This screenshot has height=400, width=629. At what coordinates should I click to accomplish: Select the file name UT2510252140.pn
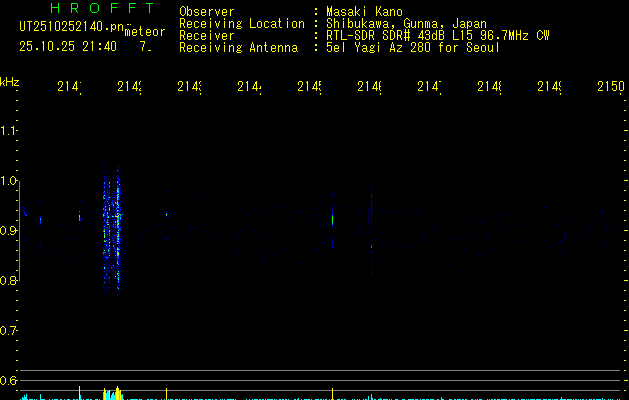(72, 26)
